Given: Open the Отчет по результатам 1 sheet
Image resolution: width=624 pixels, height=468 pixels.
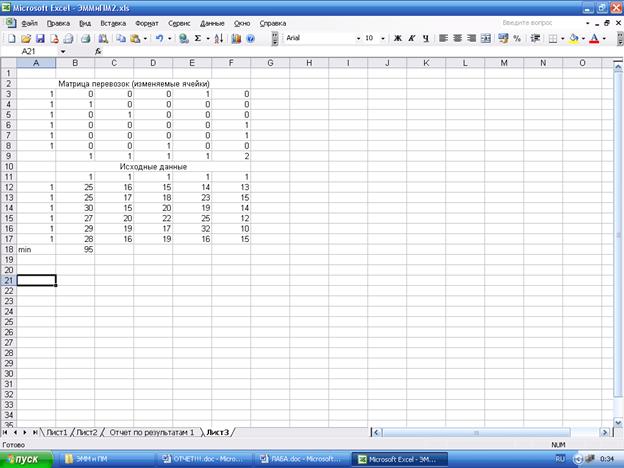Looking at the screenshot, I should (152, 432).
